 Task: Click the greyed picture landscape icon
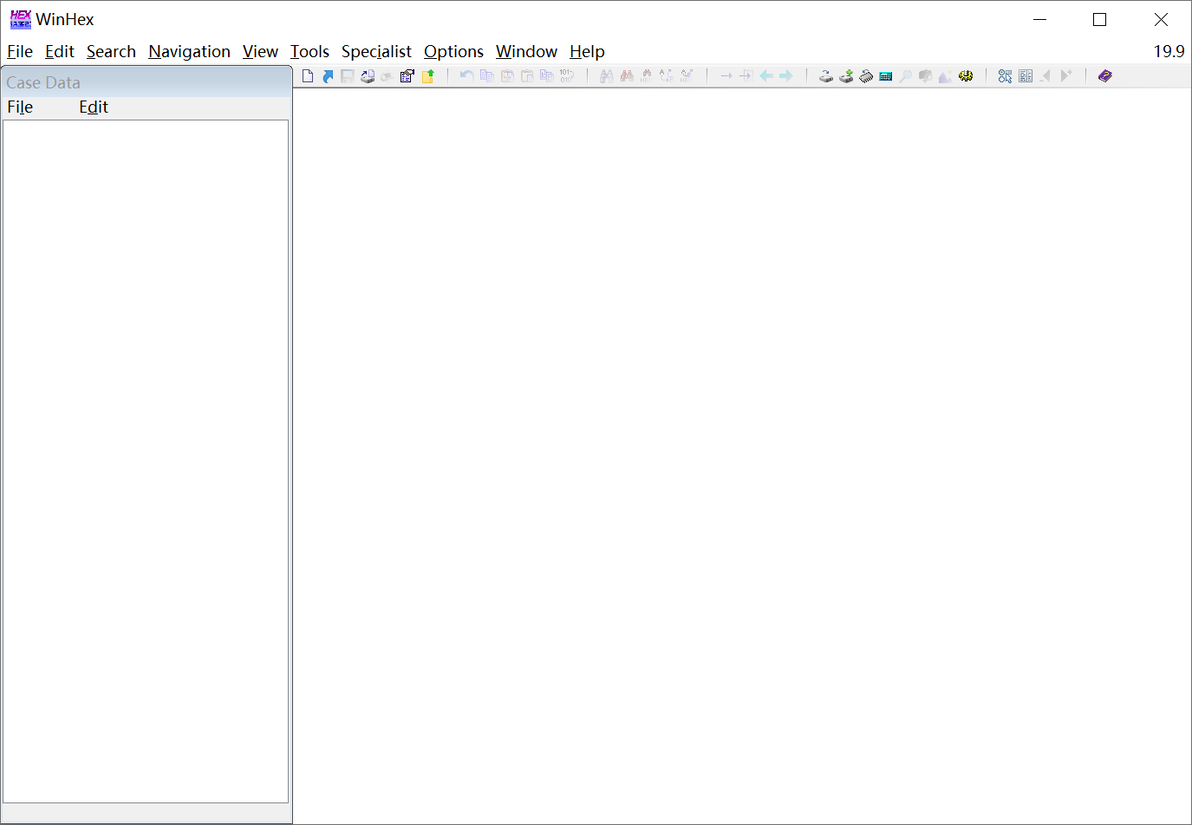coord(945,76)
